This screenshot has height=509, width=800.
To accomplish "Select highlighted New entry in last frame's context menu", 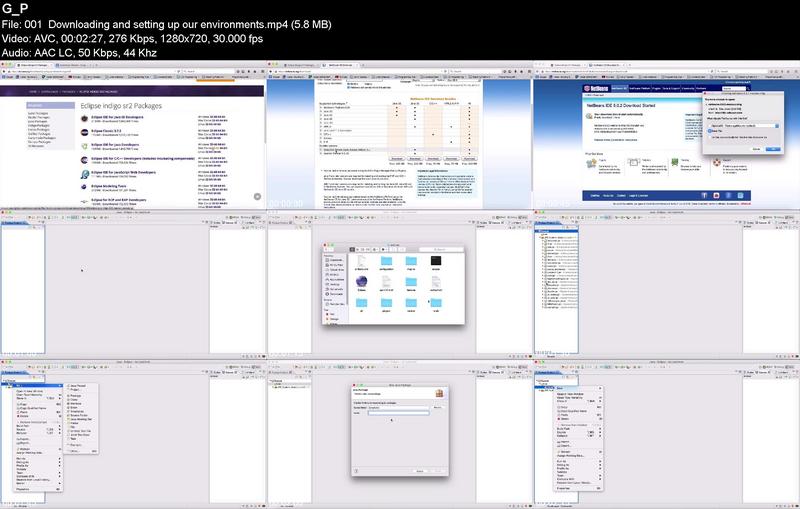I will [x=579, y=388].
